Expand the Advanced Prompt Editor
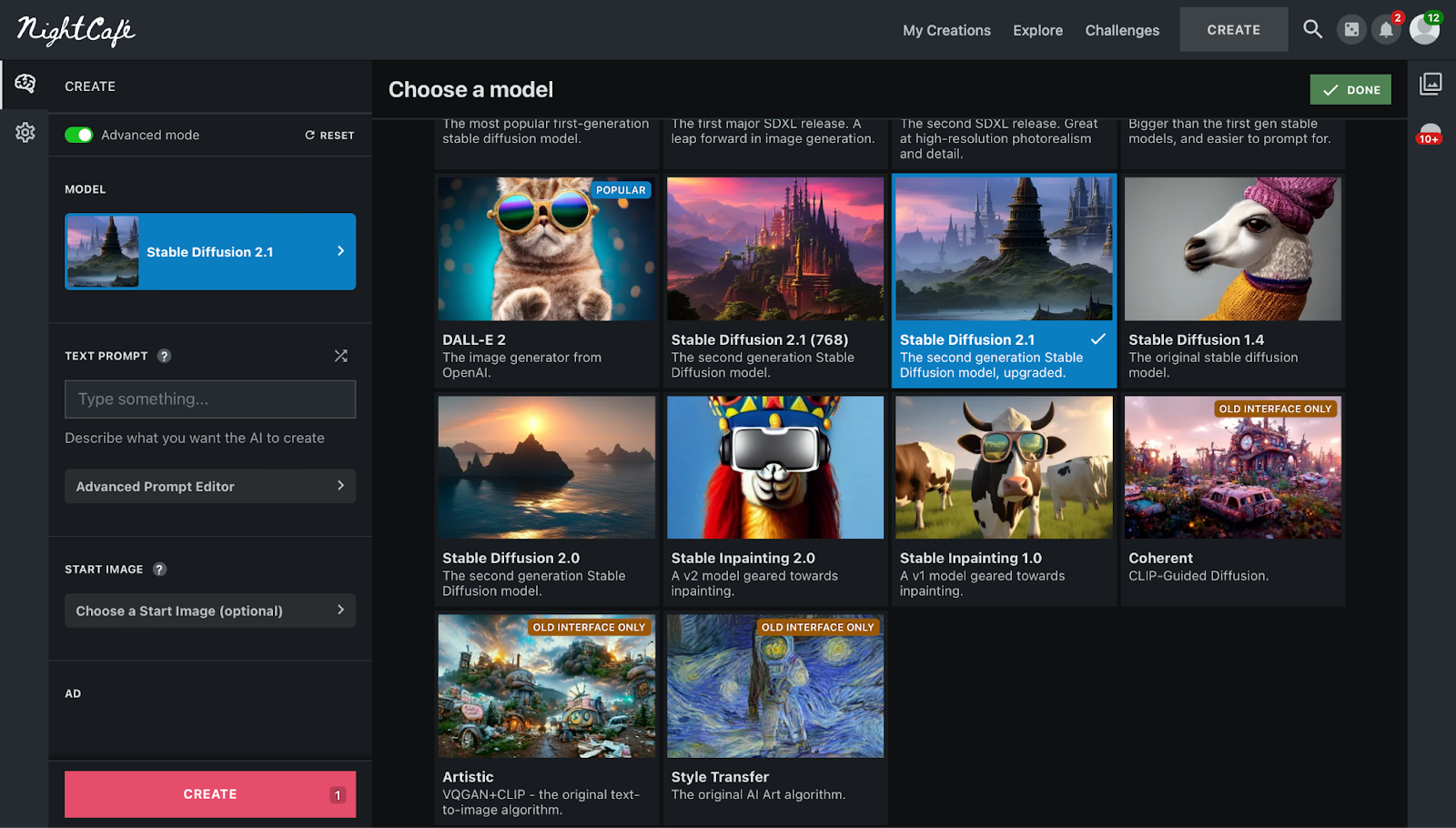 click(x=210, y=486)
